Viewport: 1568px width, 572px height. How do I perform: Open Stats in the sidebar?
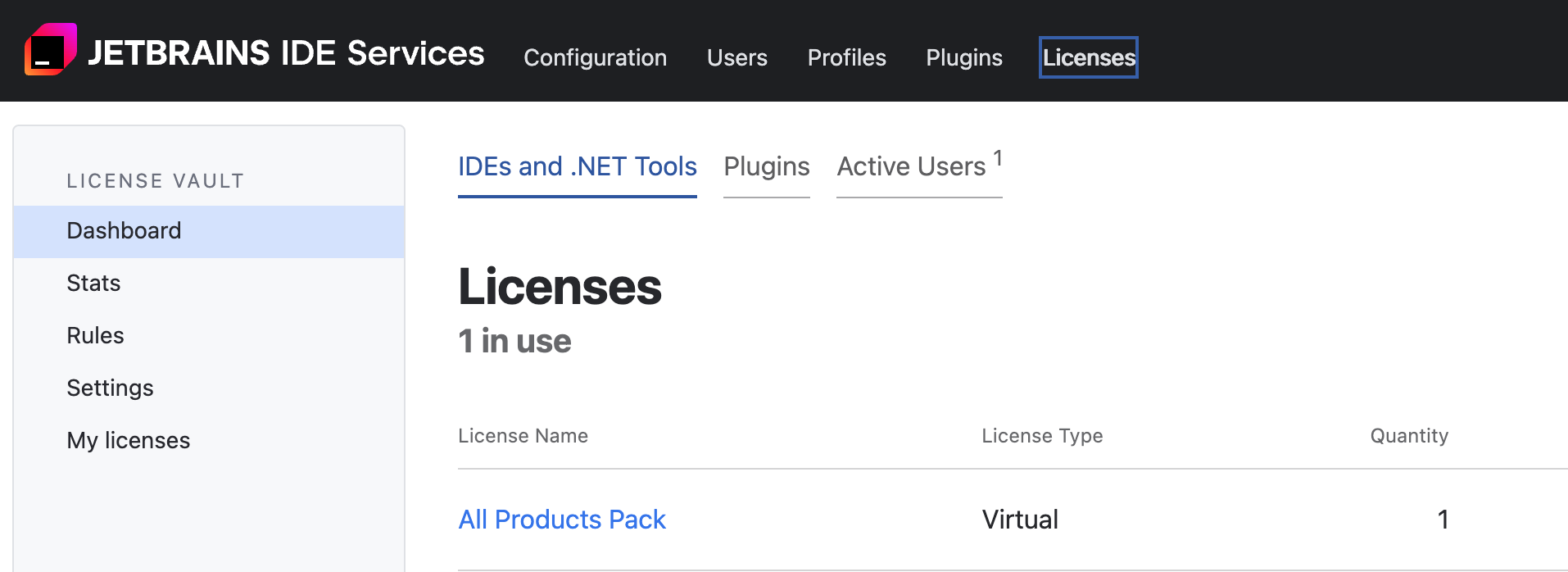(x=209, y=284)
